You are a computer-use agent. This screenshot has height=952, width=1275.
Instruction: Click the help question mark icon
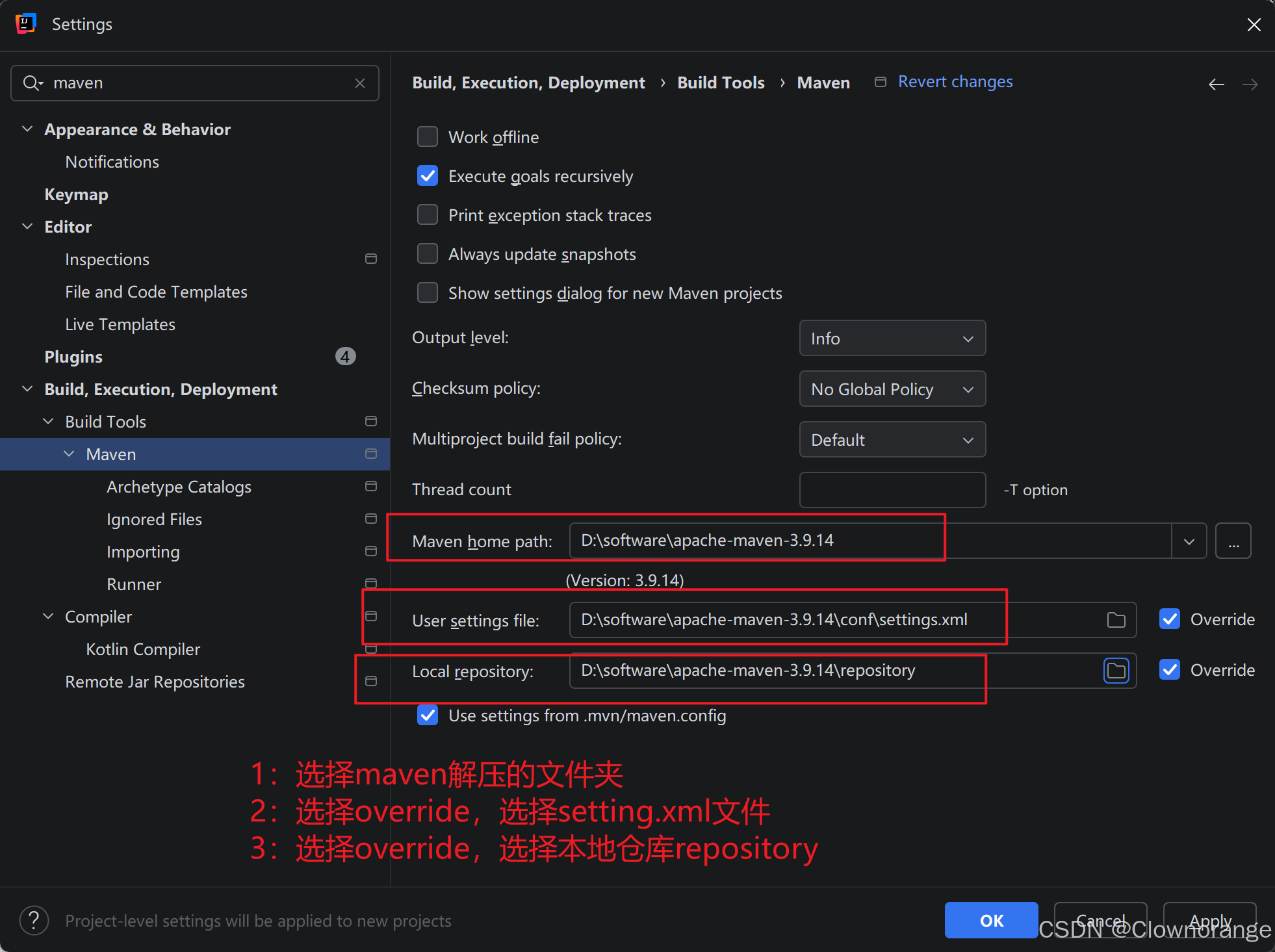(x=34, y=921)
